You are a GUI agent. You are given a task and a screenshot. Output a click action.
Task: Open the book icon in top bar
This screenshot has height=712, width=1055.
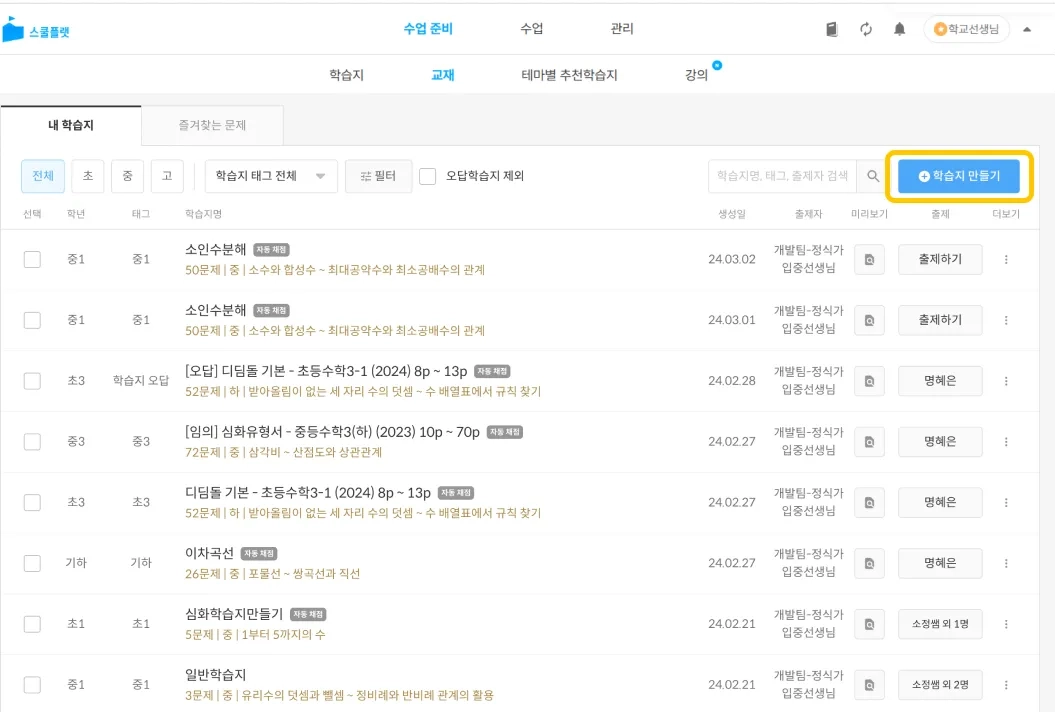pos(832,29)
